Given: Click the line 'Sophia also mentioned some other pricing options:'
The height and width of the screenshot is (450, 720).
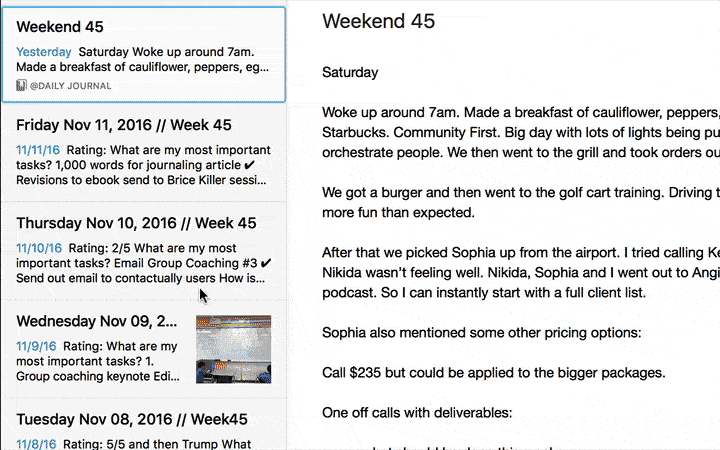Looking at the screenshot, I should (482, 332).
